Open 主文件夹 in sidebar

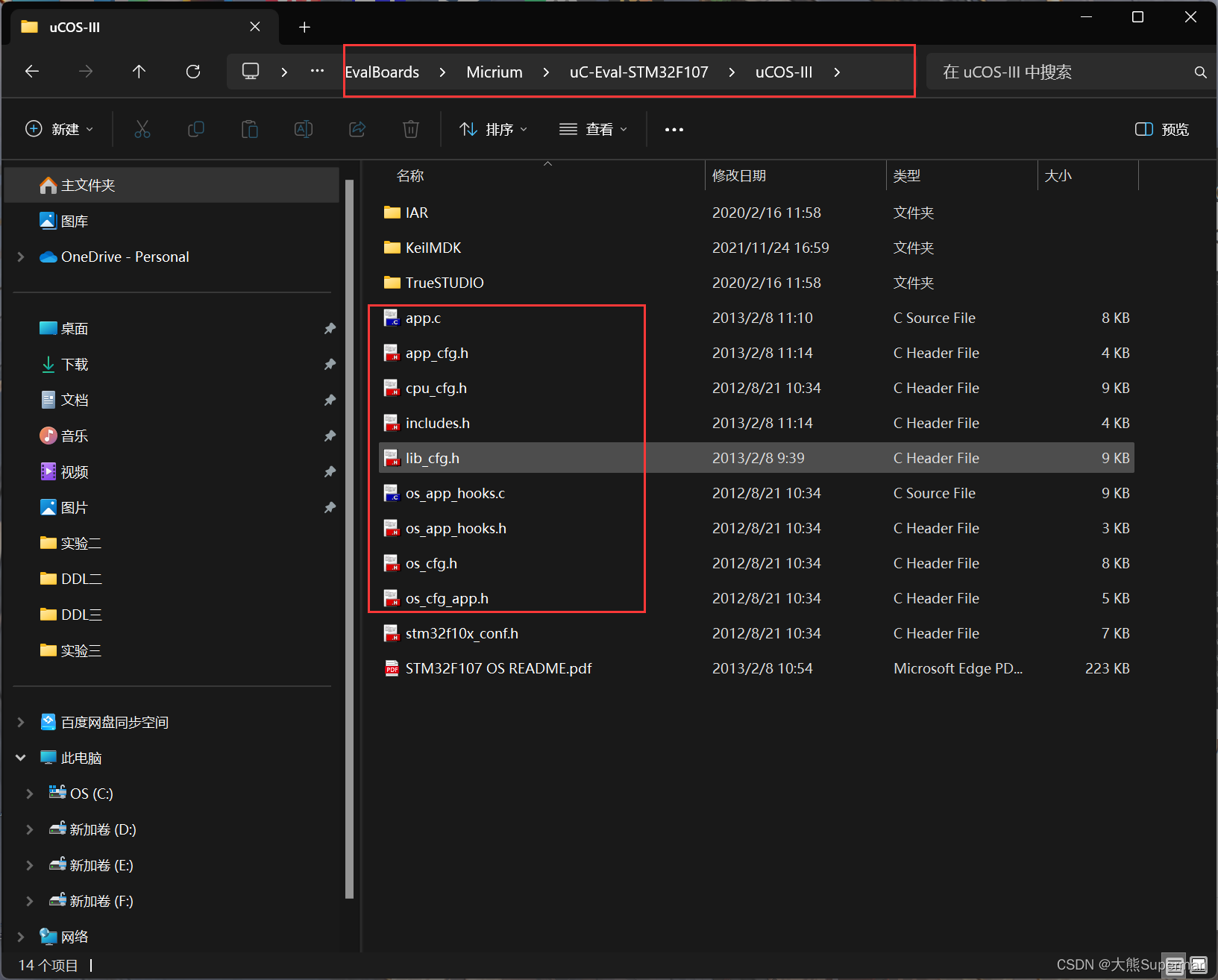click(172, 185)
